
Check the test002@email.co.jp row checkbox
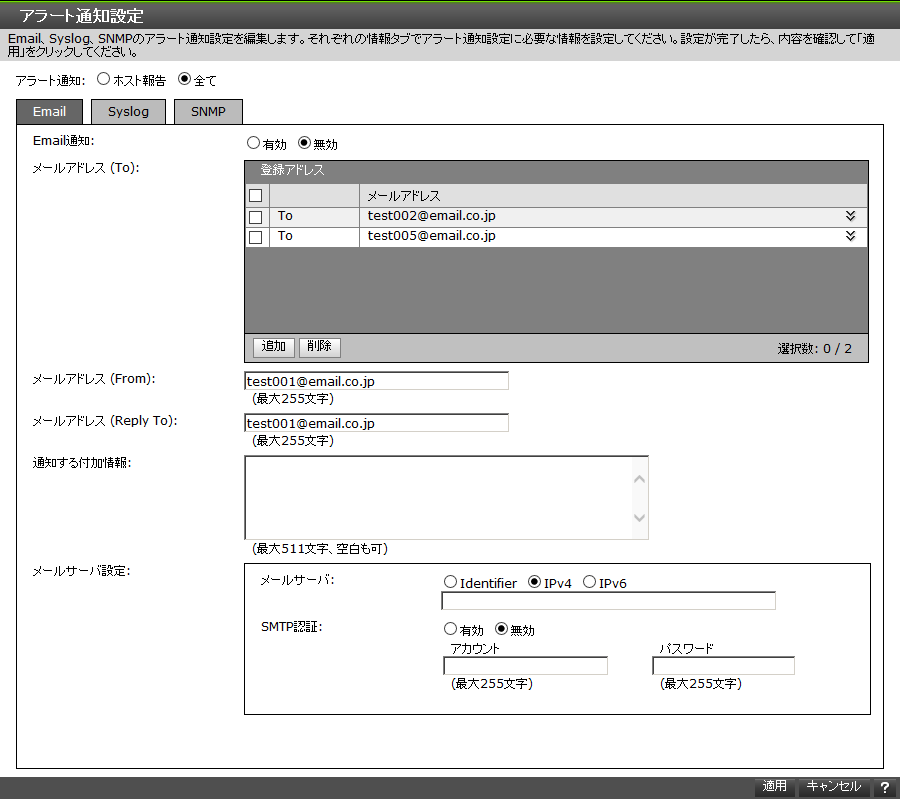pyautogui.click(x=255, y=215)
